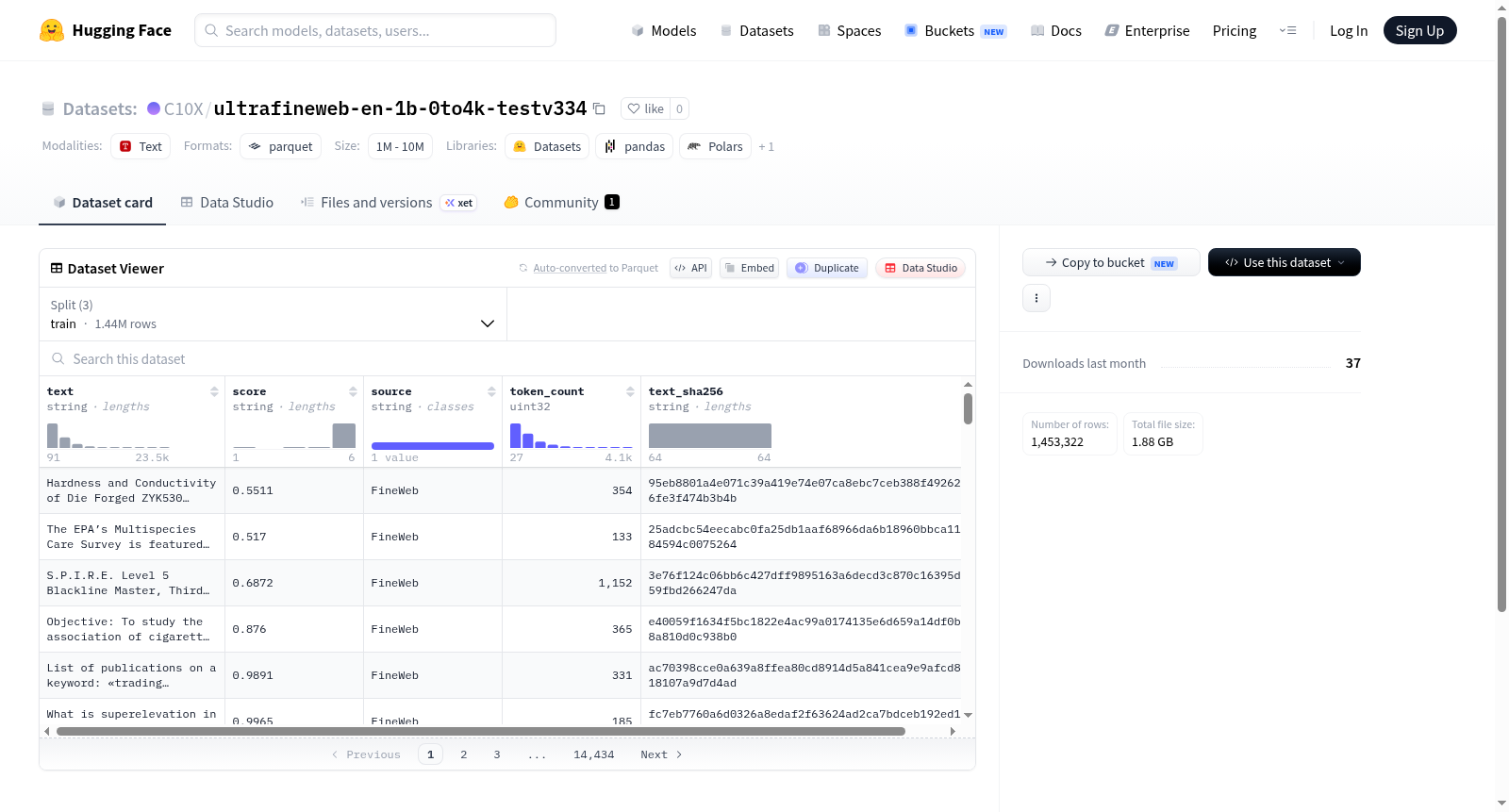Click the heart like button
Image resolution: width=1509 pixels, height=812 pixels.
click(646, 108)
